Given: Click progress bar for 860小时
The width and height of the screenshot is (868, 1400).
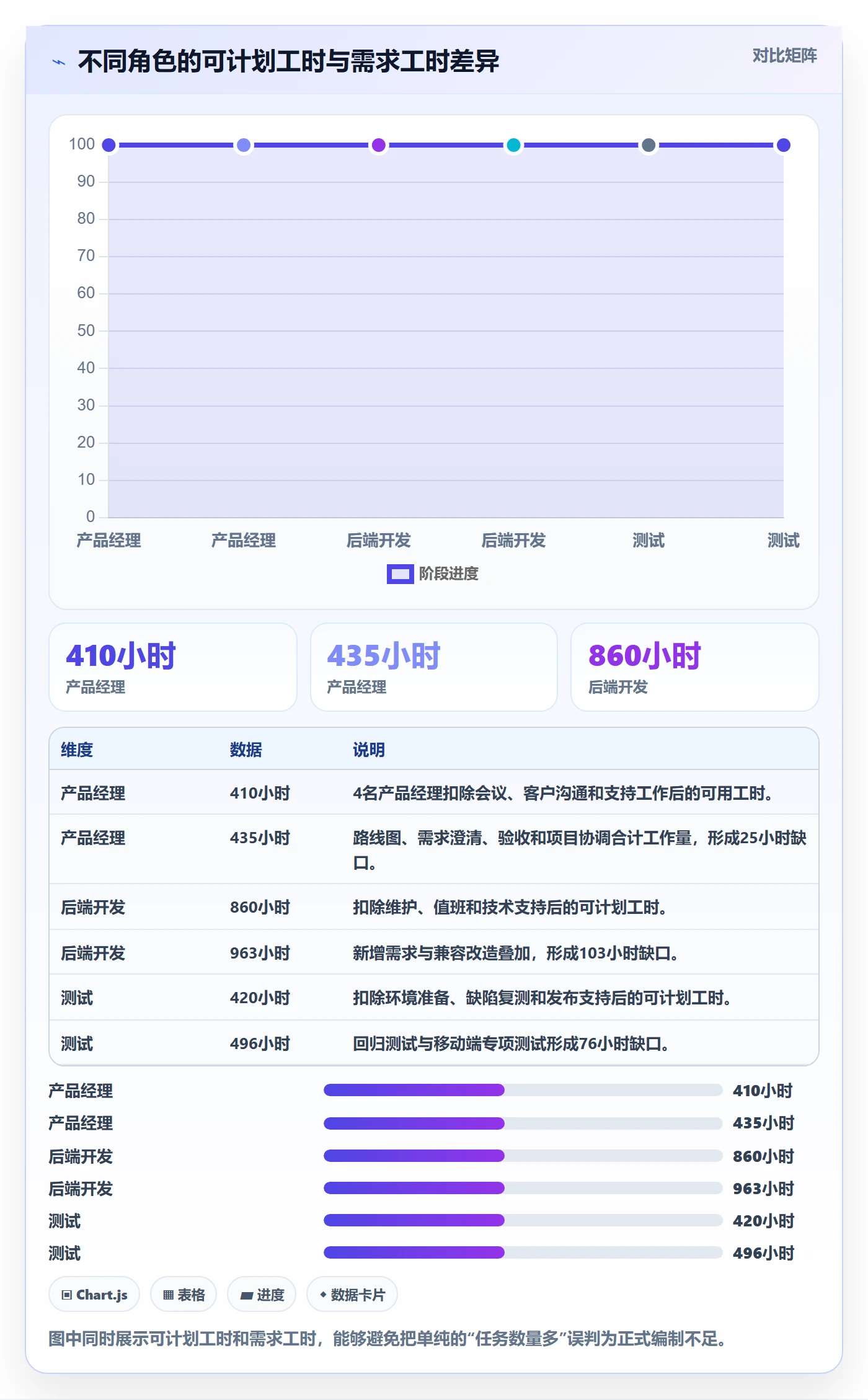Looking at the screenshot, I should (523, 1156).
